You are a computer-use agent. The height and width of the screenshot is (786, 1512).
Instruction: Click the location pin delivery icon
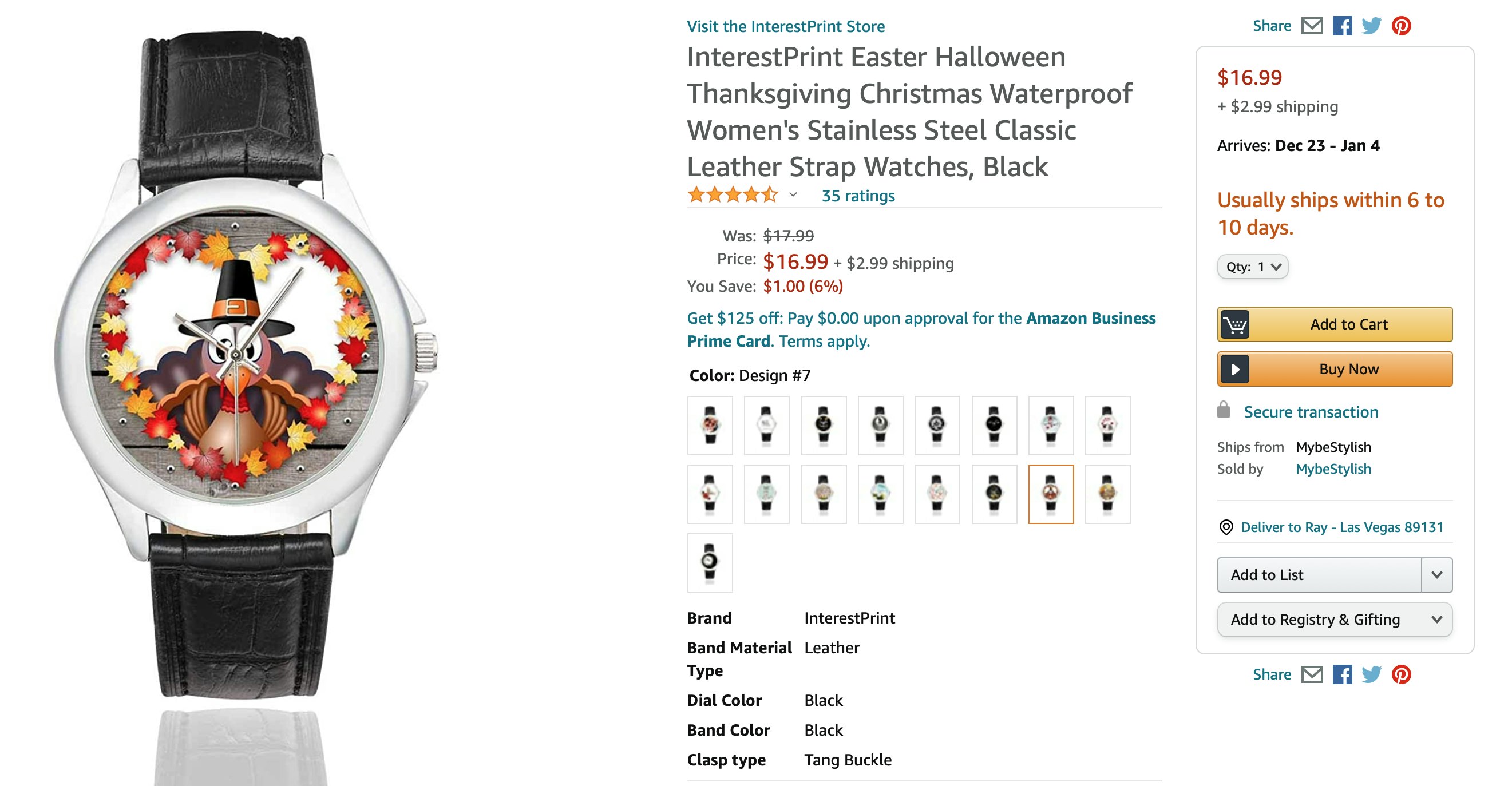(1226, 527)
